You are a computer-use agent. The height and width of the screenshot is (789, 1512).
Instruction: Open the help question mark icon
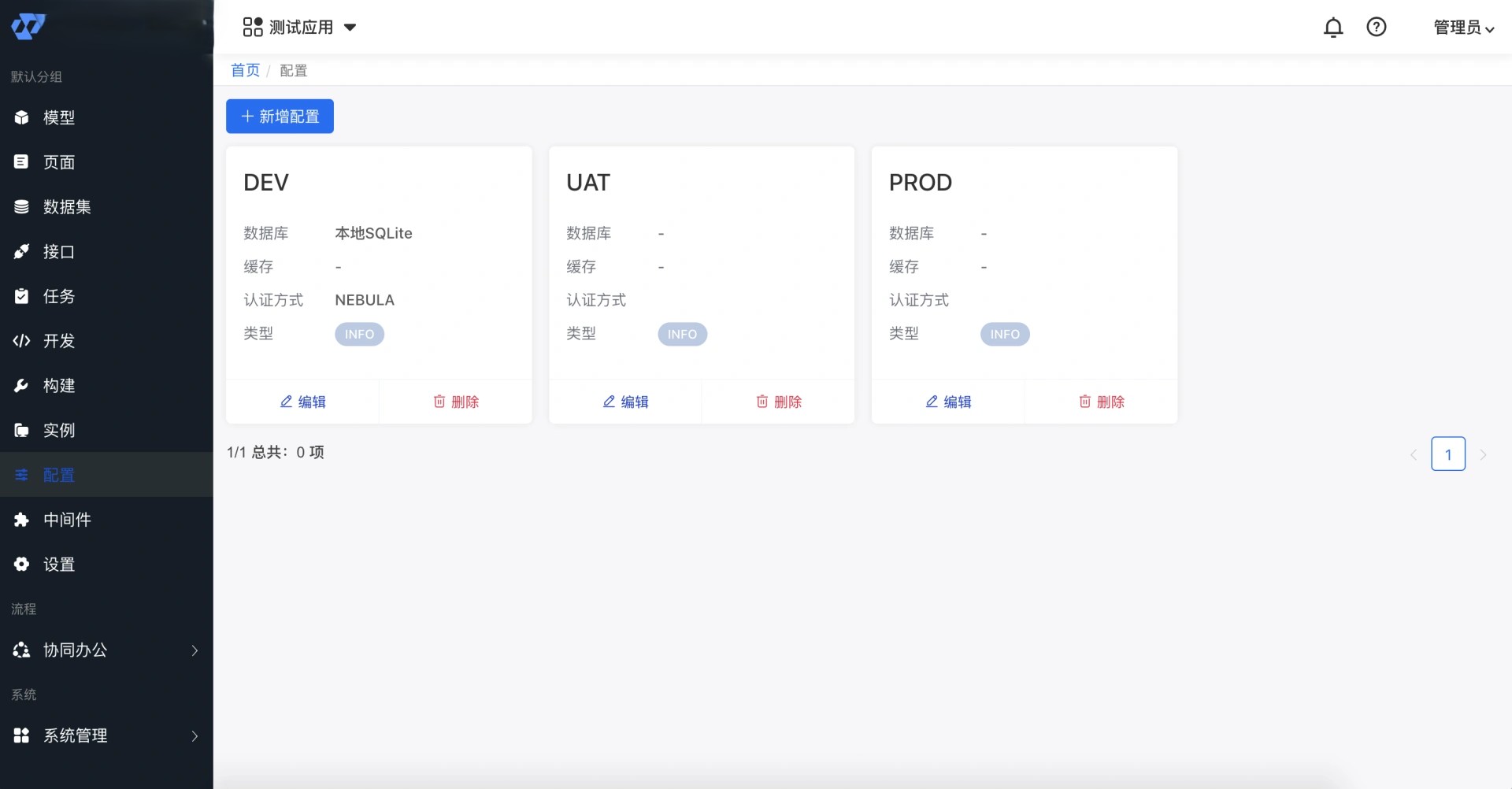click(1377, 28)
